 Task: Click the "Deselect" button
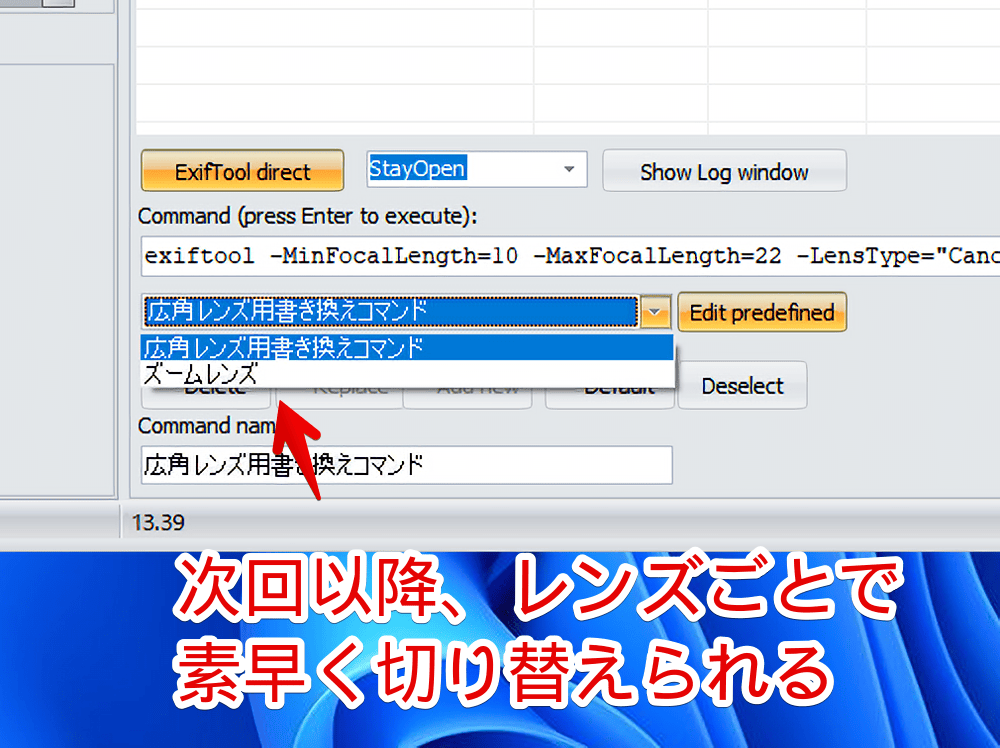(x=742, y=385)
